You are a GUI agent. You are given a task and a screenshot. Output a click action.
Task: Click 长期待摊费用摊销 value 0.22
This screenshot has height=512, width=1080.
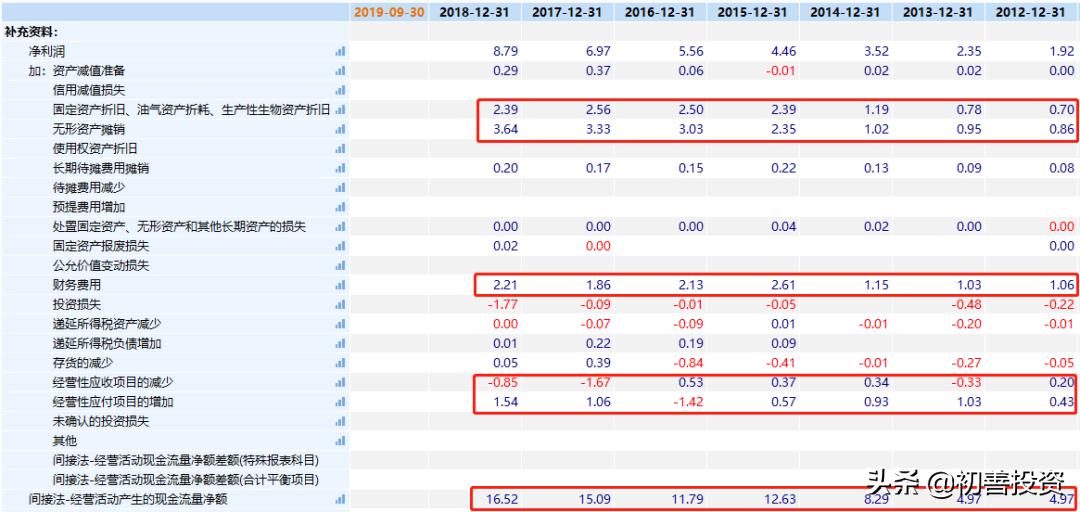784,167
